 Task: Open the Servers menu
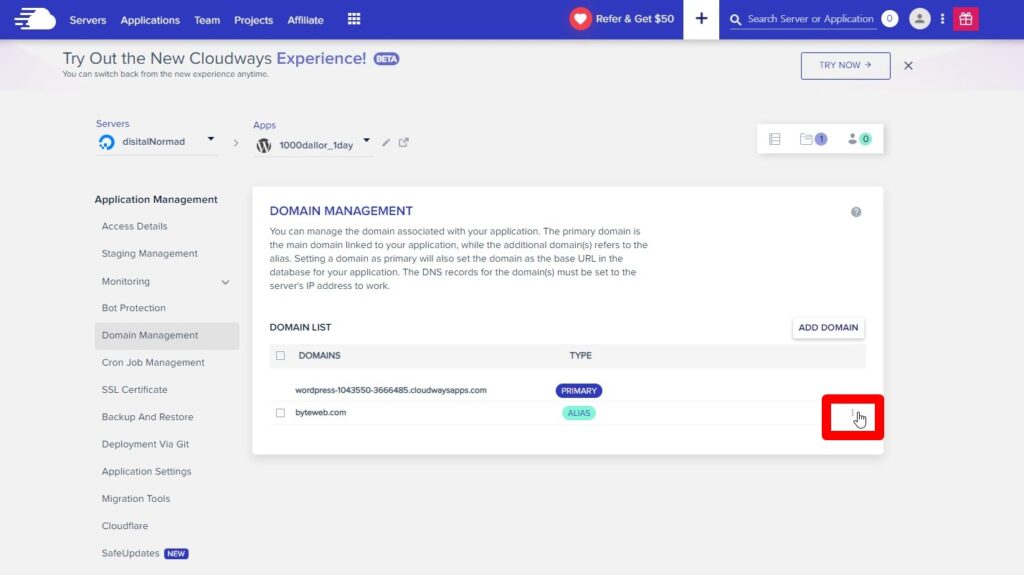point(88,20)
